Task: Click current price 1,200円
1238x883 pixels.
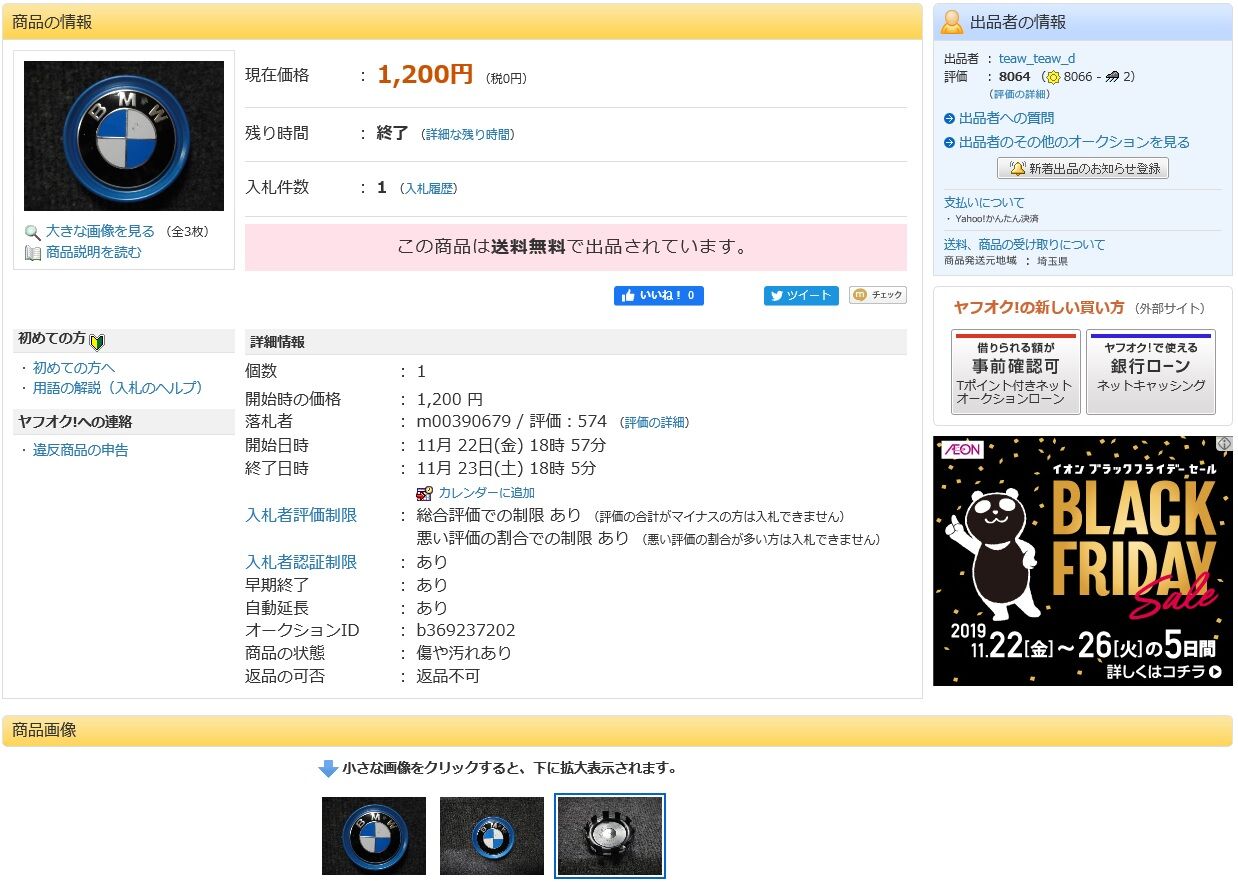Action: coord(425,75)
